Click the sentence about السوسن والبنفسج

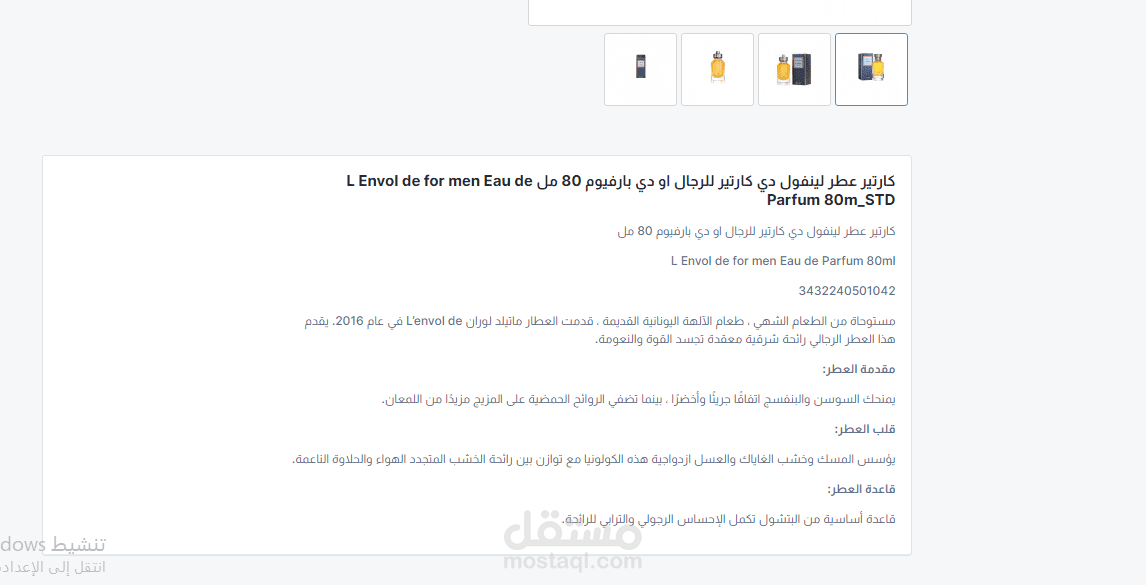638,399
